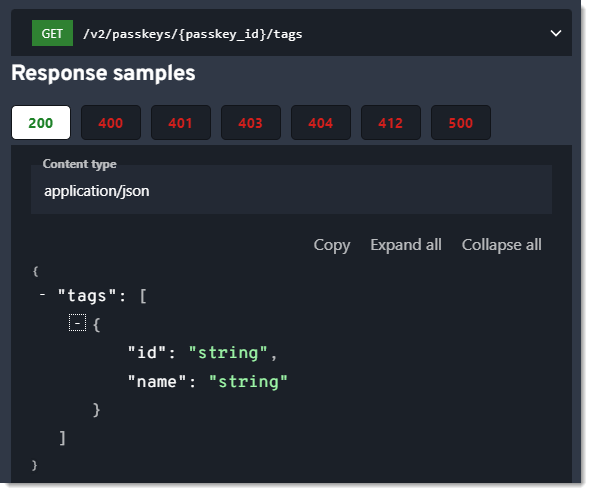Screen dimensions: 591x493
Task: Open the application/json content type dropdown
Action: 291,190
